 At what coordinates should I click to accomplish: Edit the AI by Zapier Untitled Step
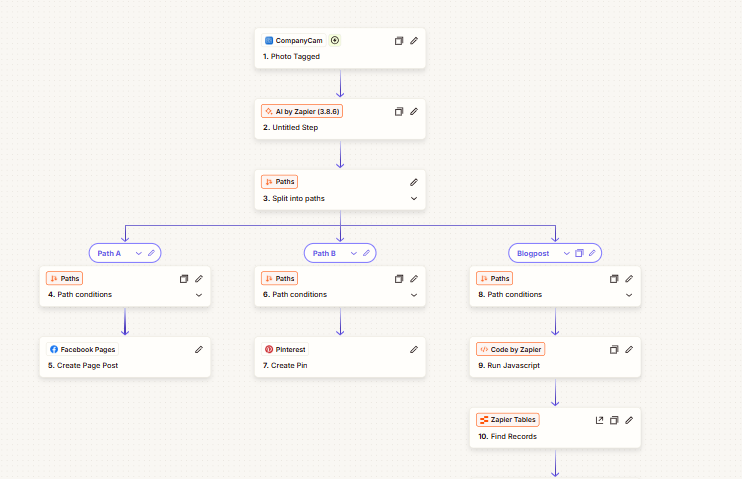coord(414,112)
